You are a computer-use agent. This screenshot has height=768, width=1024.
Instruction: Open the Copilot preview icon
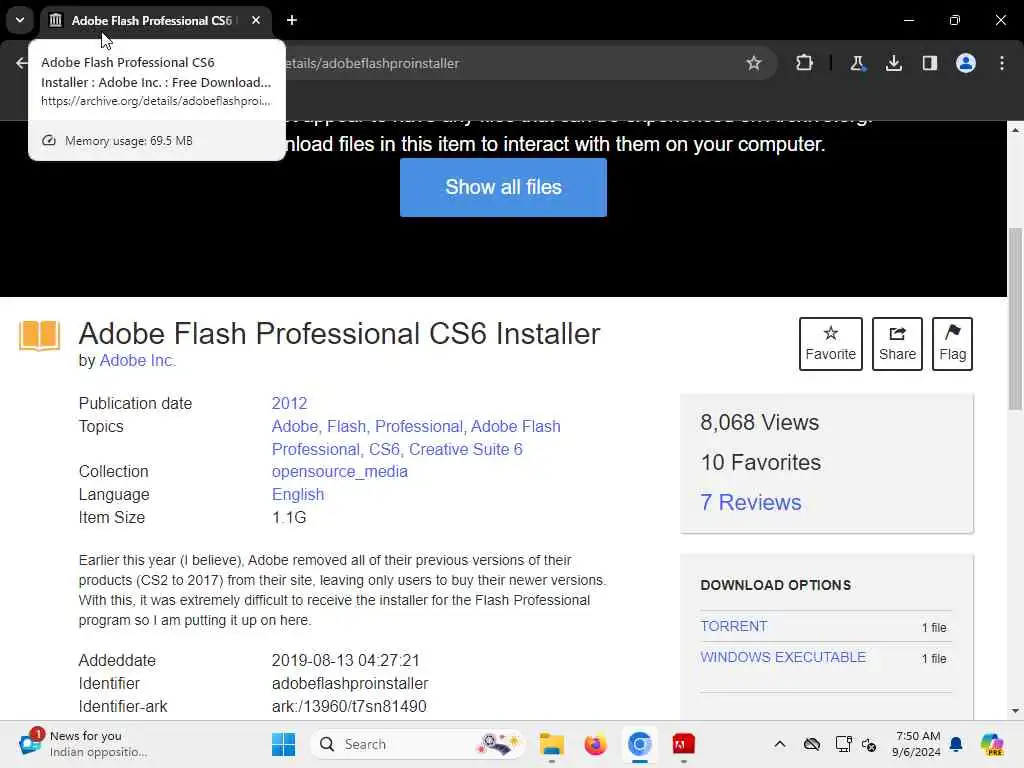992,744
